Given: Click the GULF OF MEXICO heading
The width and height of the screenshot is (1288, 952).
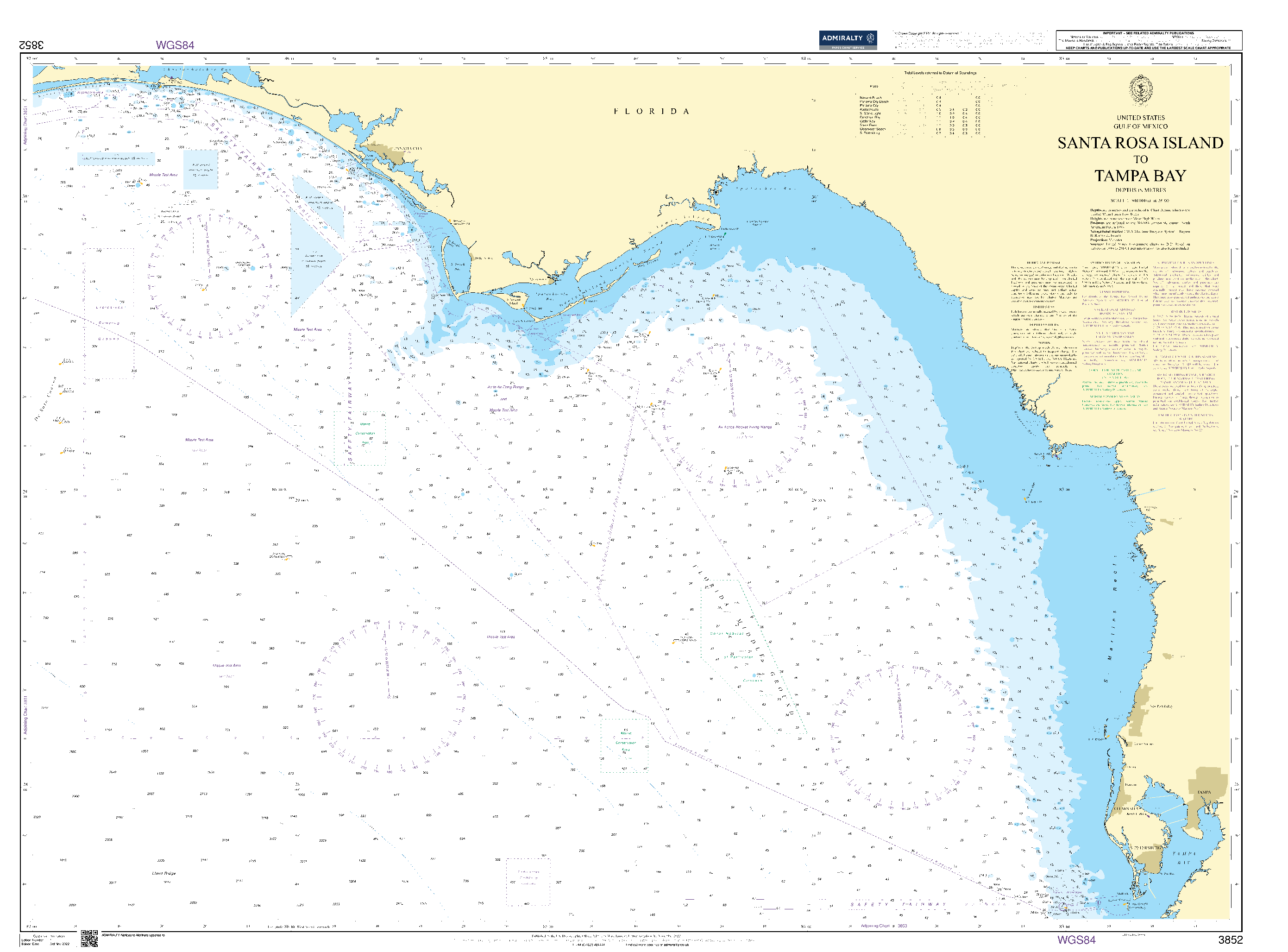Looking at the screenshot, I should tap(1141, 126).
